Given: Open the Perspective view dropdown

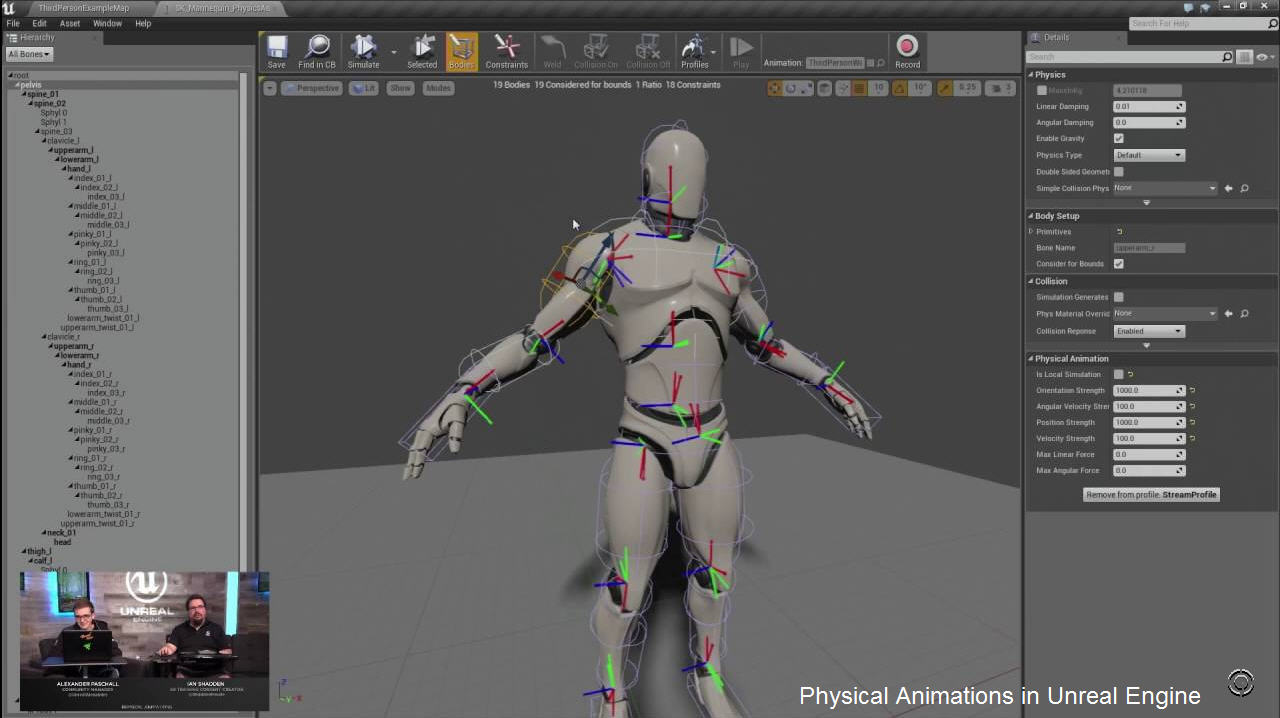Looking at the screenshot, I should pyautogui.click(x=312, y=88).
